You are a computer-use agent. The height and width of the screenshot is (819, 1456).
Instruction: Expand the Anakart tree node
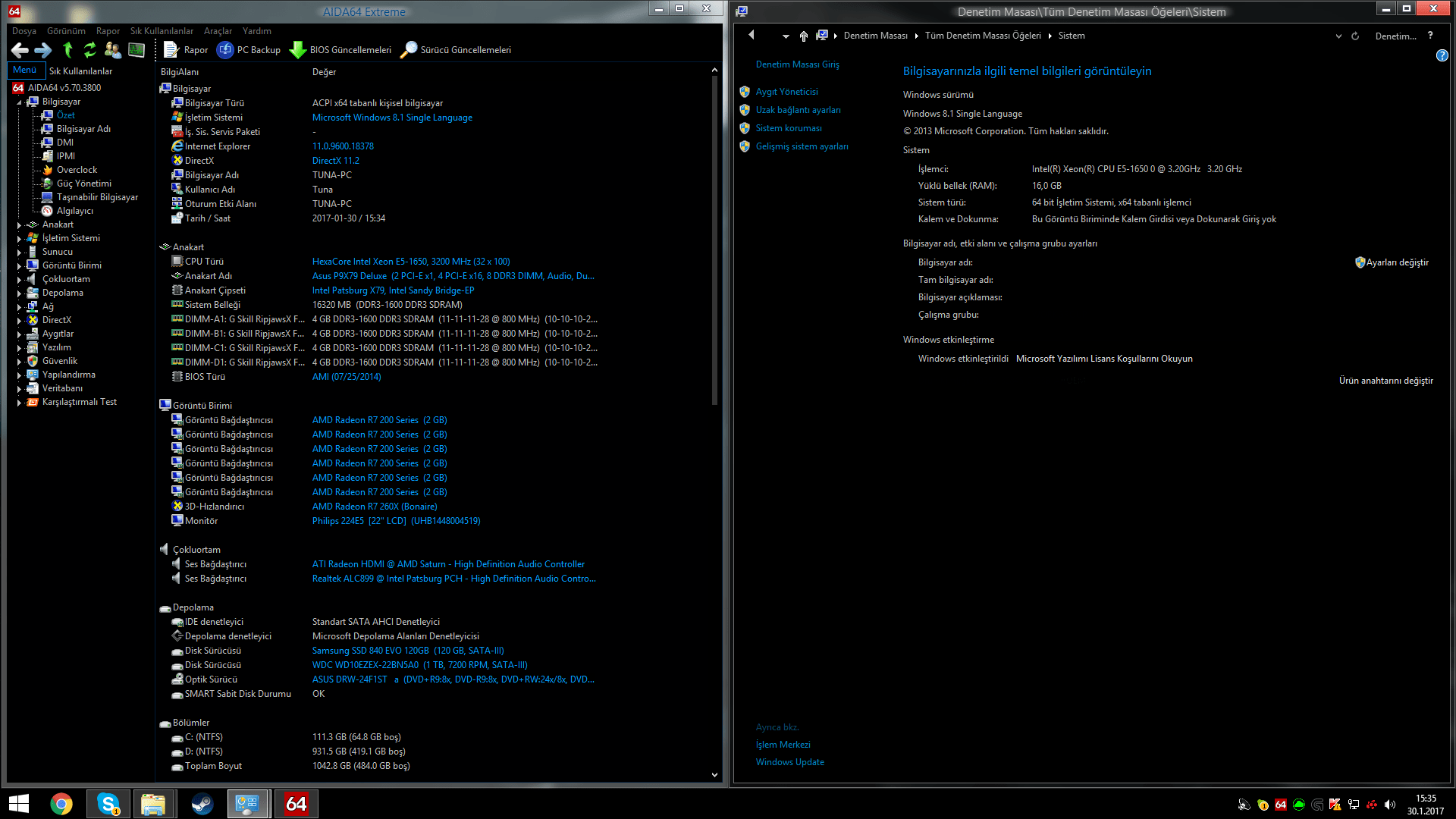pos(19,225)
